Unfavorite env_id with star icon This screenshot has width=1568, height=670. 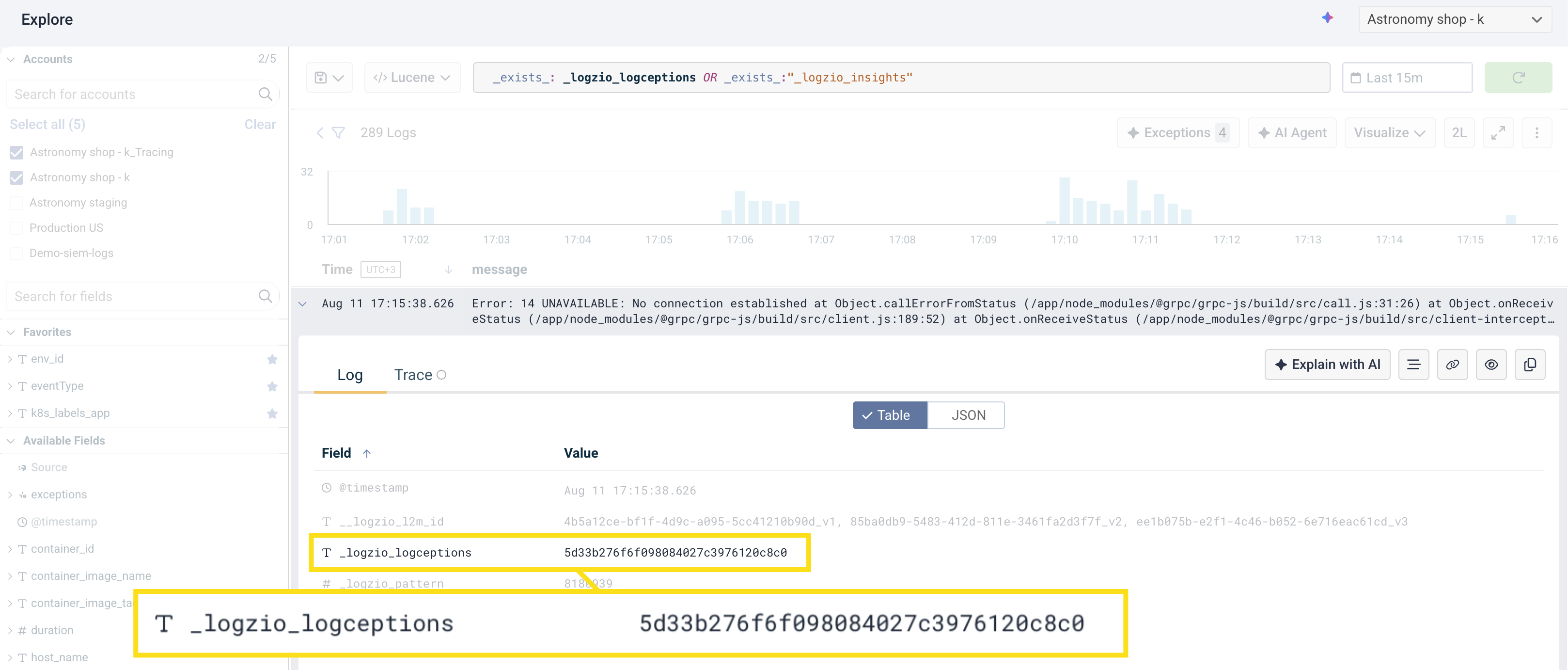272,359
